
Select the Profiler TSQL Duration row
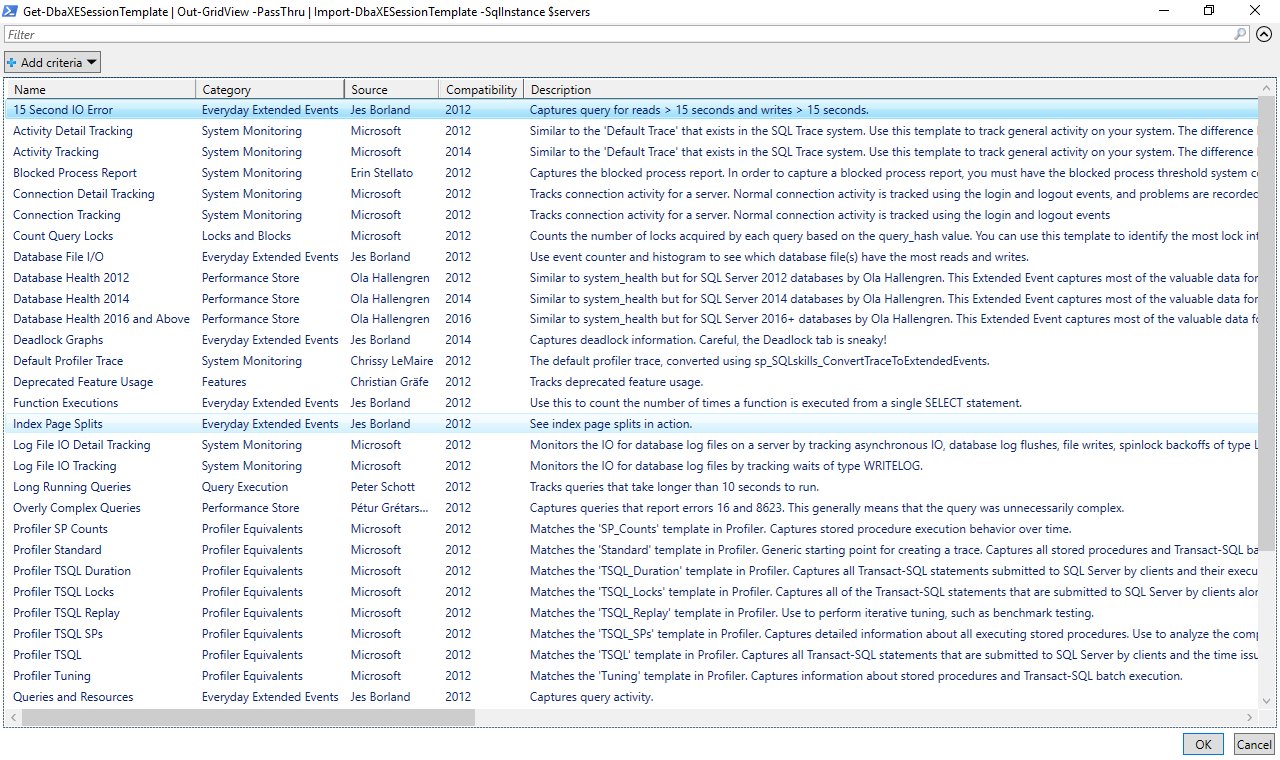(631, 571)
